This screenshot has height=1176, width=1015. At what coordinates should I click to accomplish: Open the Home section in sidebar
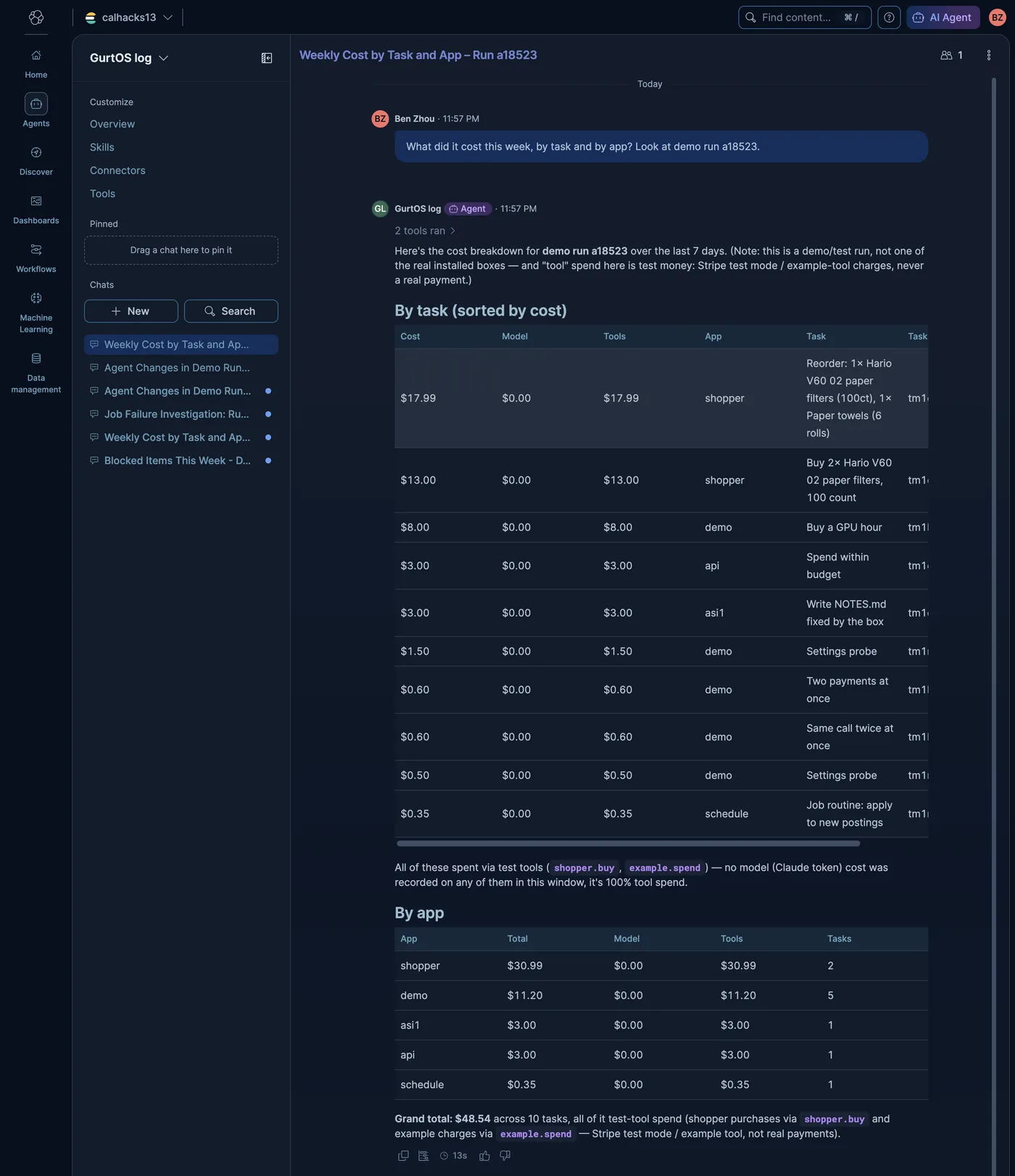[x=36, y=64]
